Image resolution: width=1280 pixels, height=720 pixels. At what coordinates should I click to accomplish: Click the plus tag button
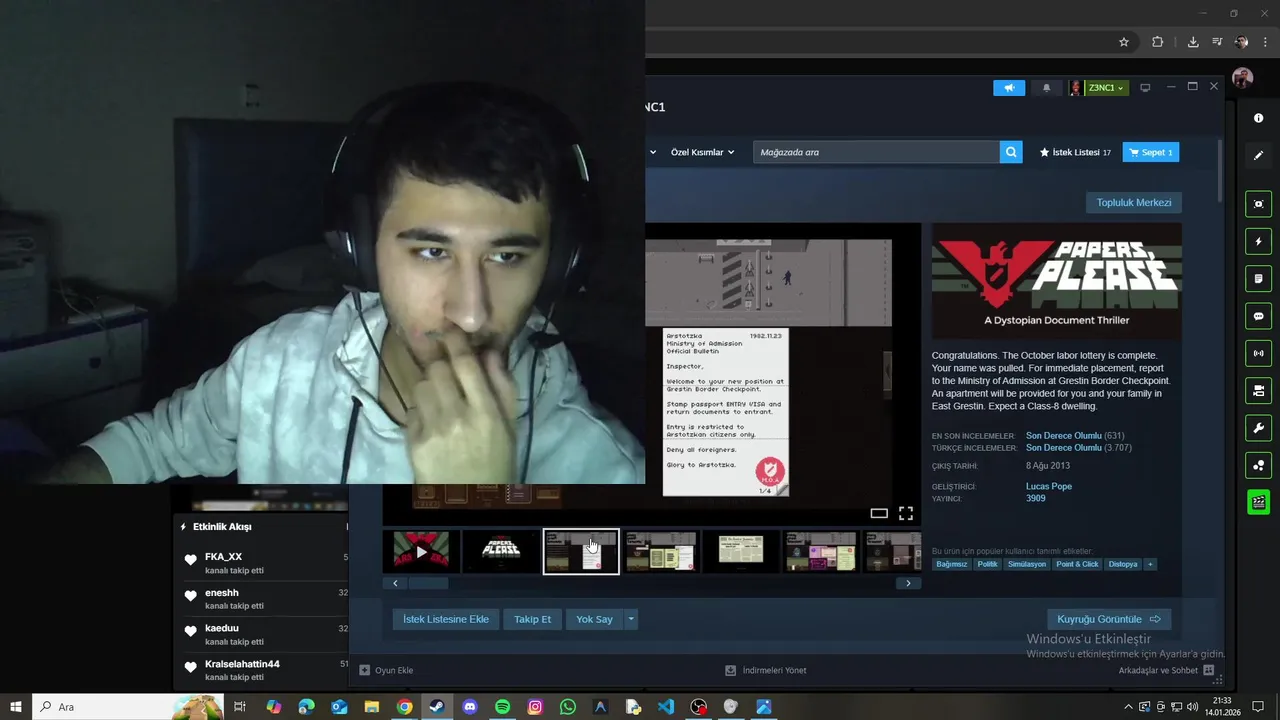tap(1150, 564)
